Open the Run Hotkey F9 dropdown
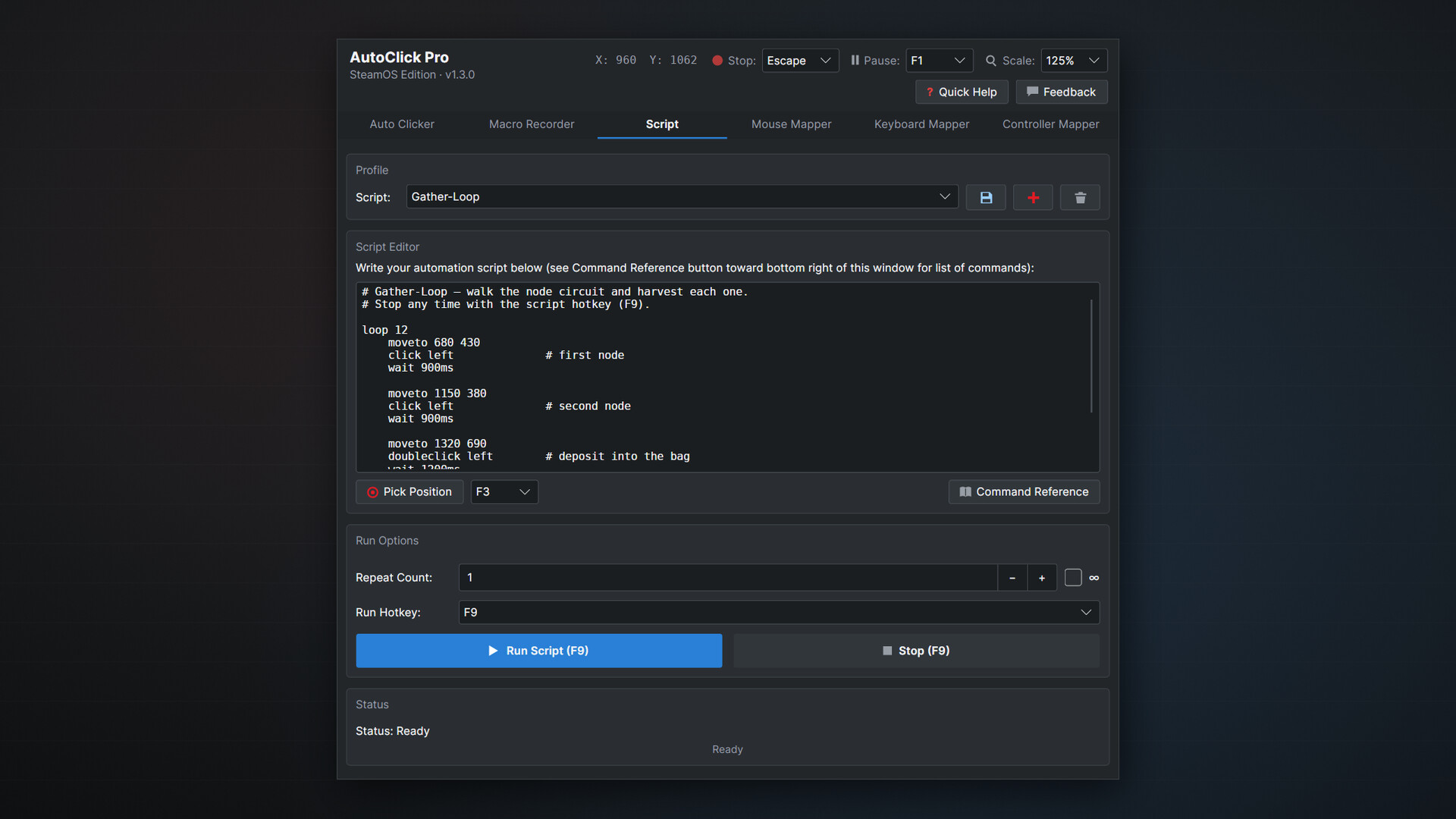This screenshot has height=819, width=1456. [779, 612]
